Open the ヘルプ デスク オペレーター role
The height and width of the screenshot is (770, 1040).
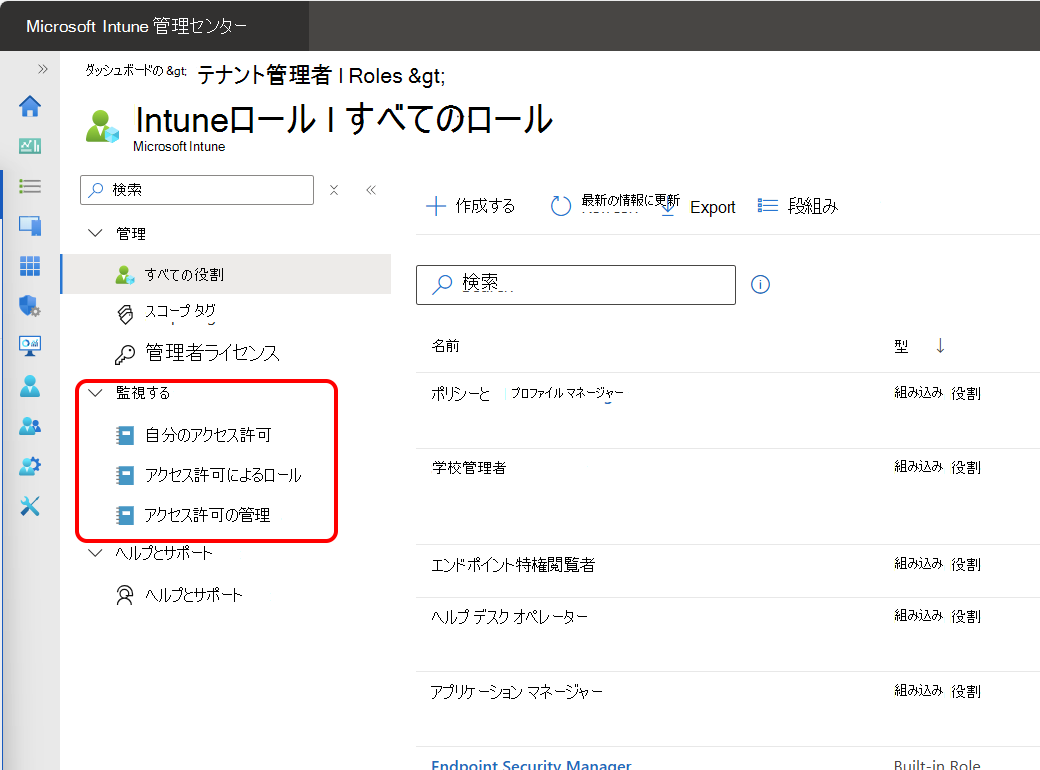pyautogui.click(x=509, y=617)
